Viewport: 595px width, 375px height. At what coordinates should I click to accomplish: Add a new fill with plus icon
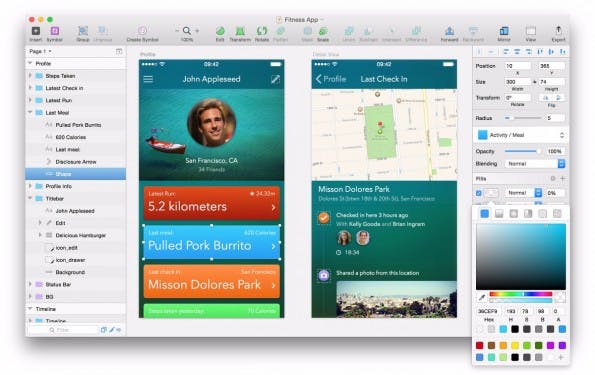coord(563,178)
